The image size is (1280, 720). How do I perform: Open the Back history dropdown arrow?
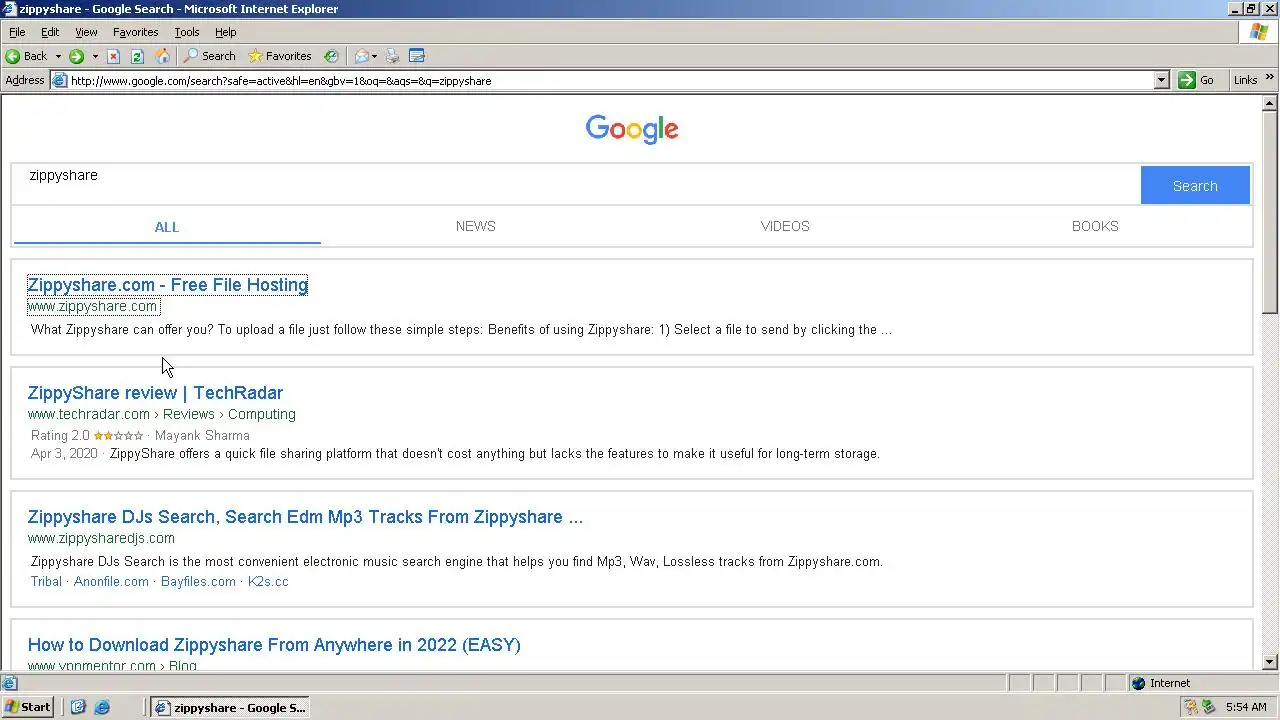pos(58,56)
